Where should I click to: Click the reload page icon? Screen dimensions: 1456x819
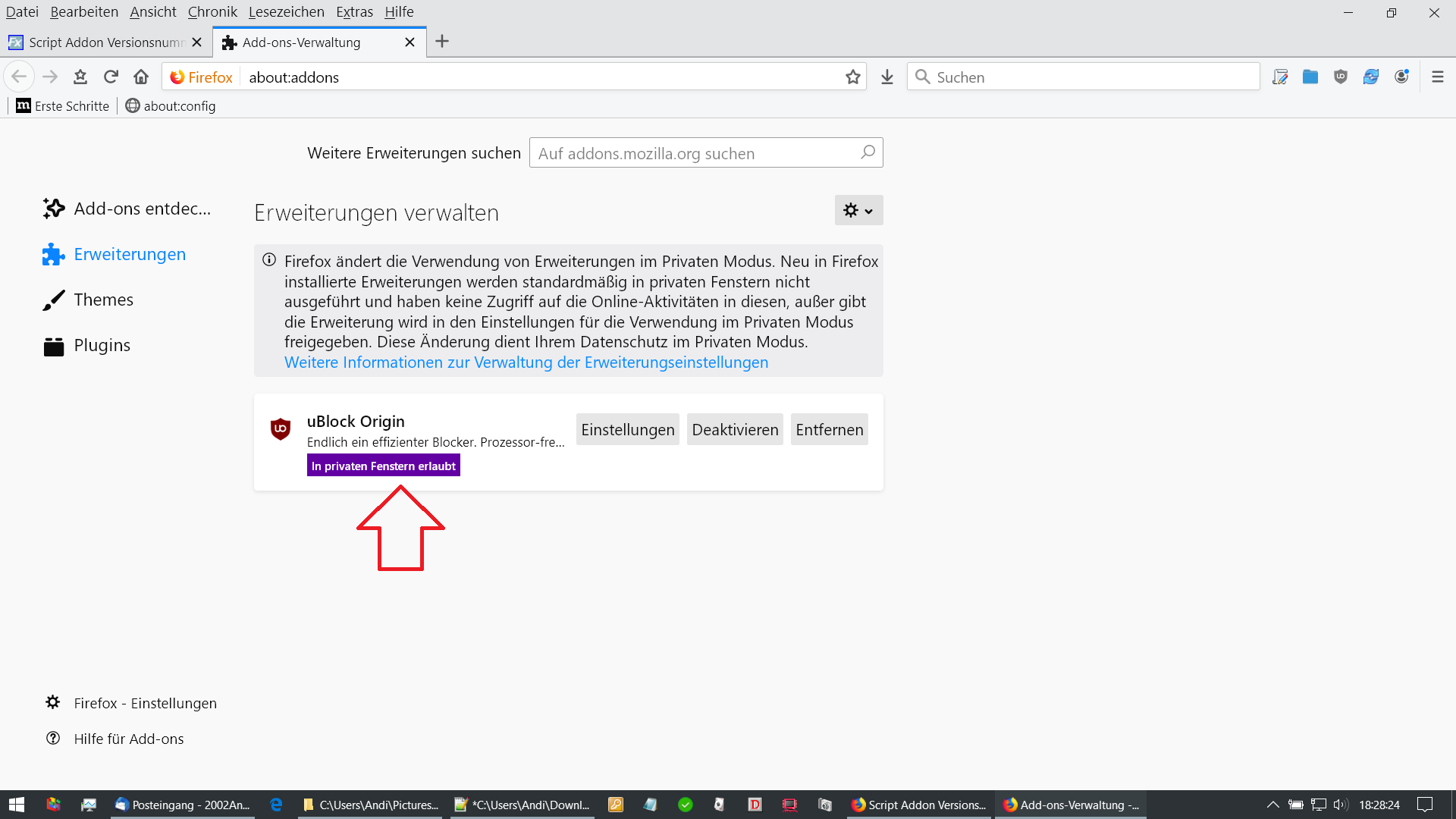[x=111, y=77]
